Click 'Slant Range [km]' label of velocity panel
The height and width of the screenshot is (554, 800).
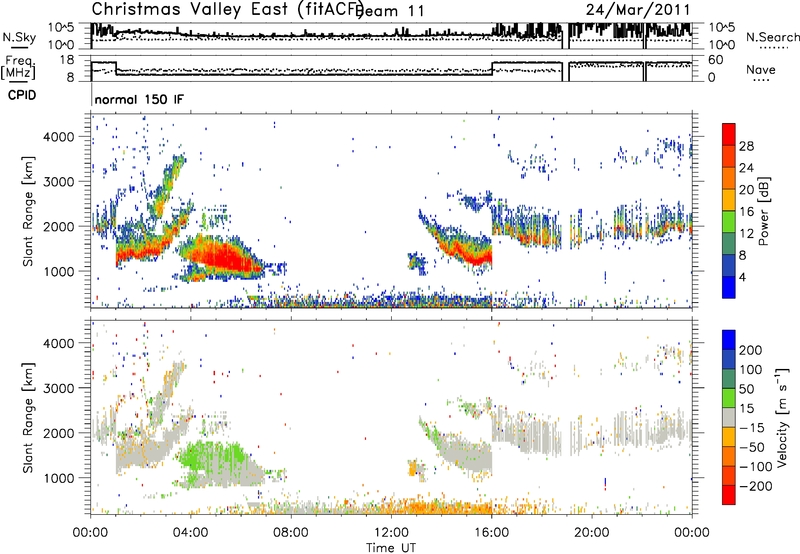click(28, 418)
